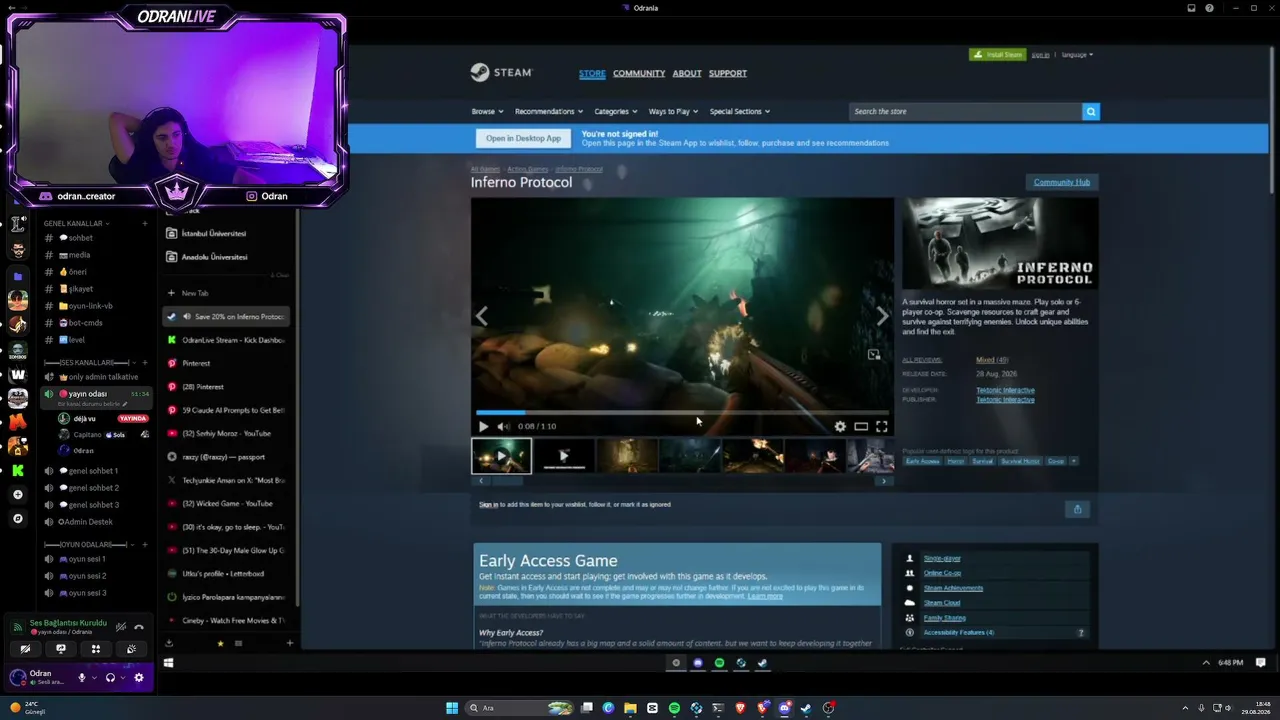This screenshot has height=720, width=1280.
Task: Switch trailer to theater mode
Action: coord(861,426)
